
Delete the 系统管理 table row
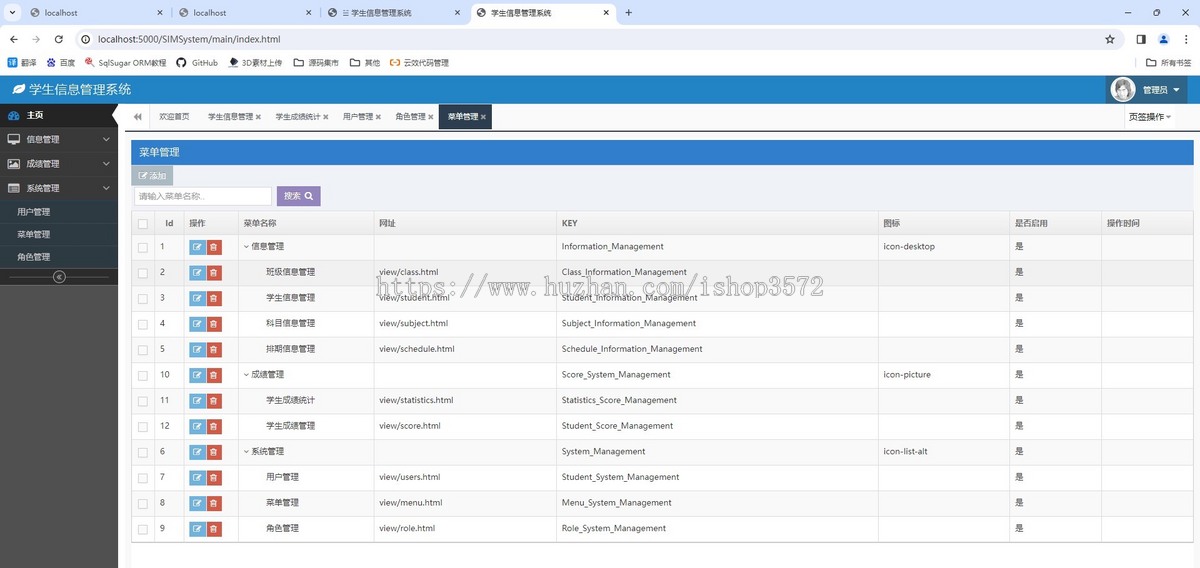click(214, 452)
